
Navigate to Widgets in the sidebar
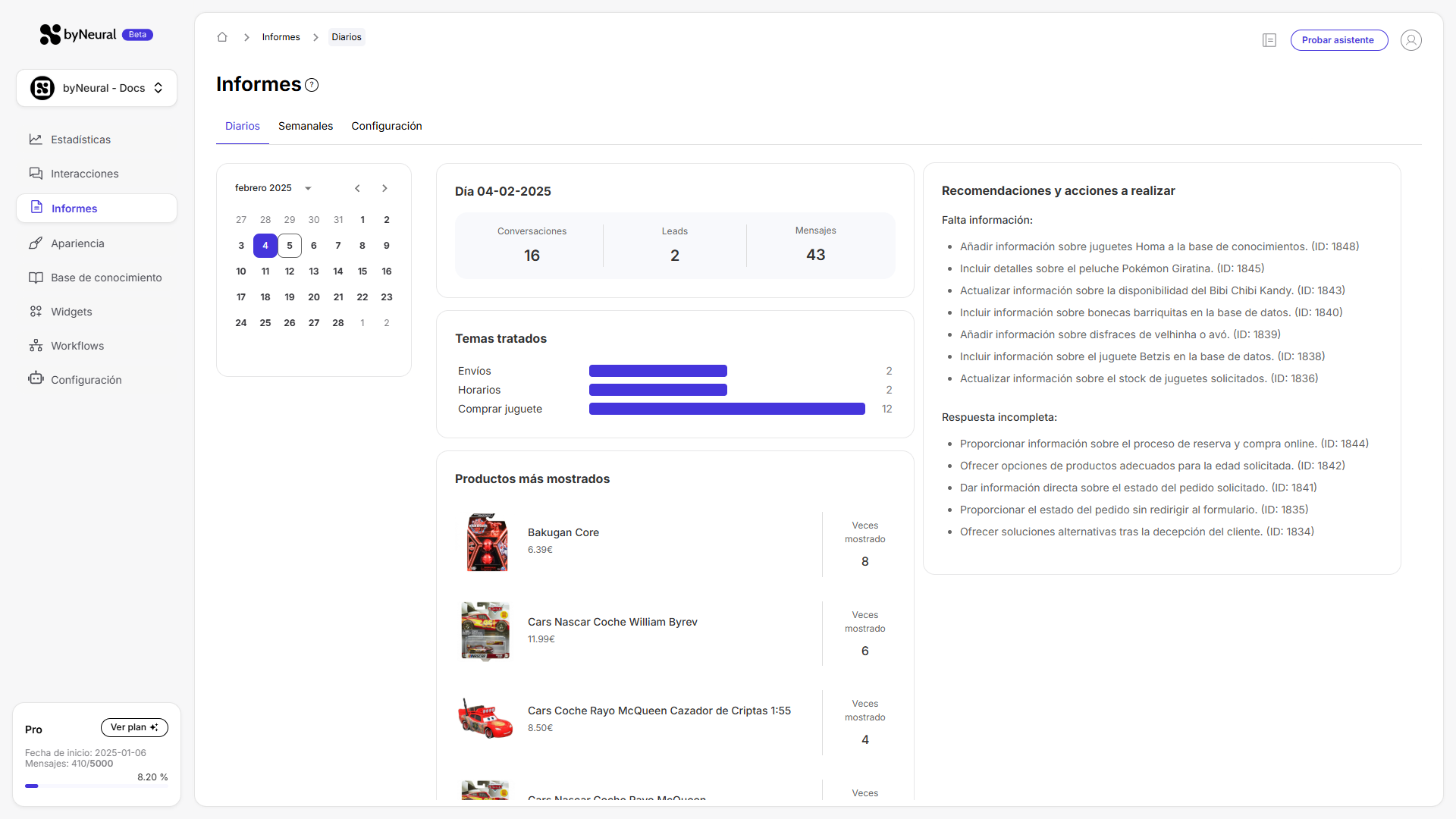71,312
